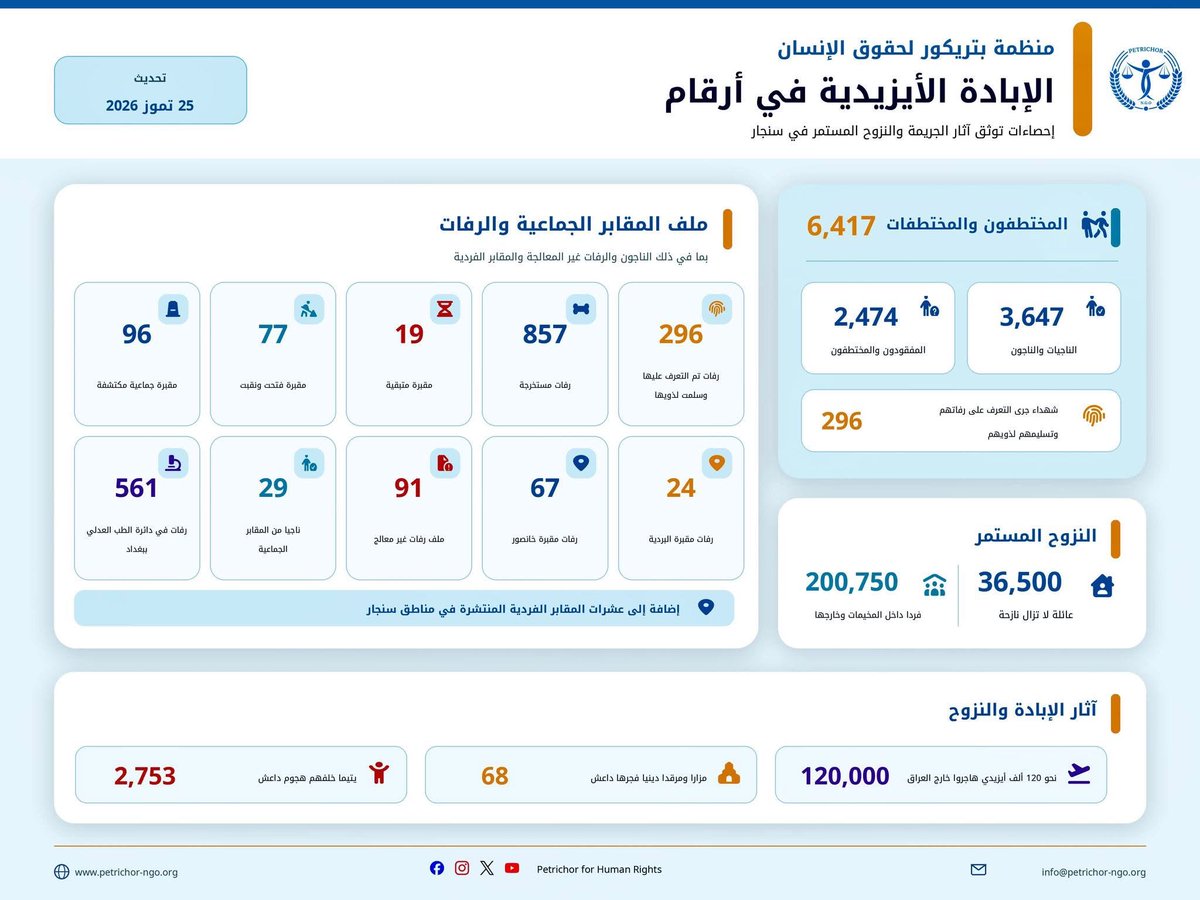Click the bone icon above 857
The height and width of the screenshot is (900, 1200).
click(x=581, y=309)
